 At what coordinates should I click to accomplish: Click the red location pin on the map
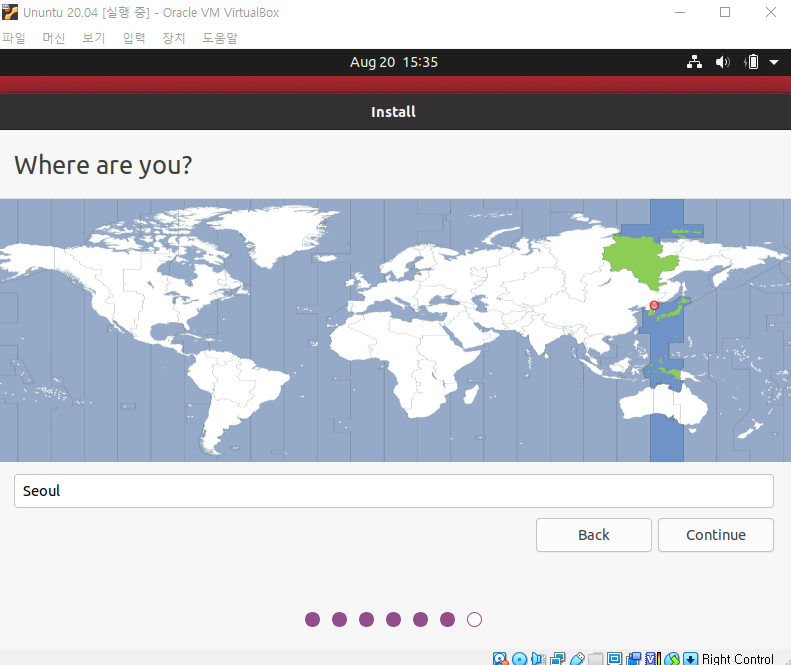pos(654,306)
